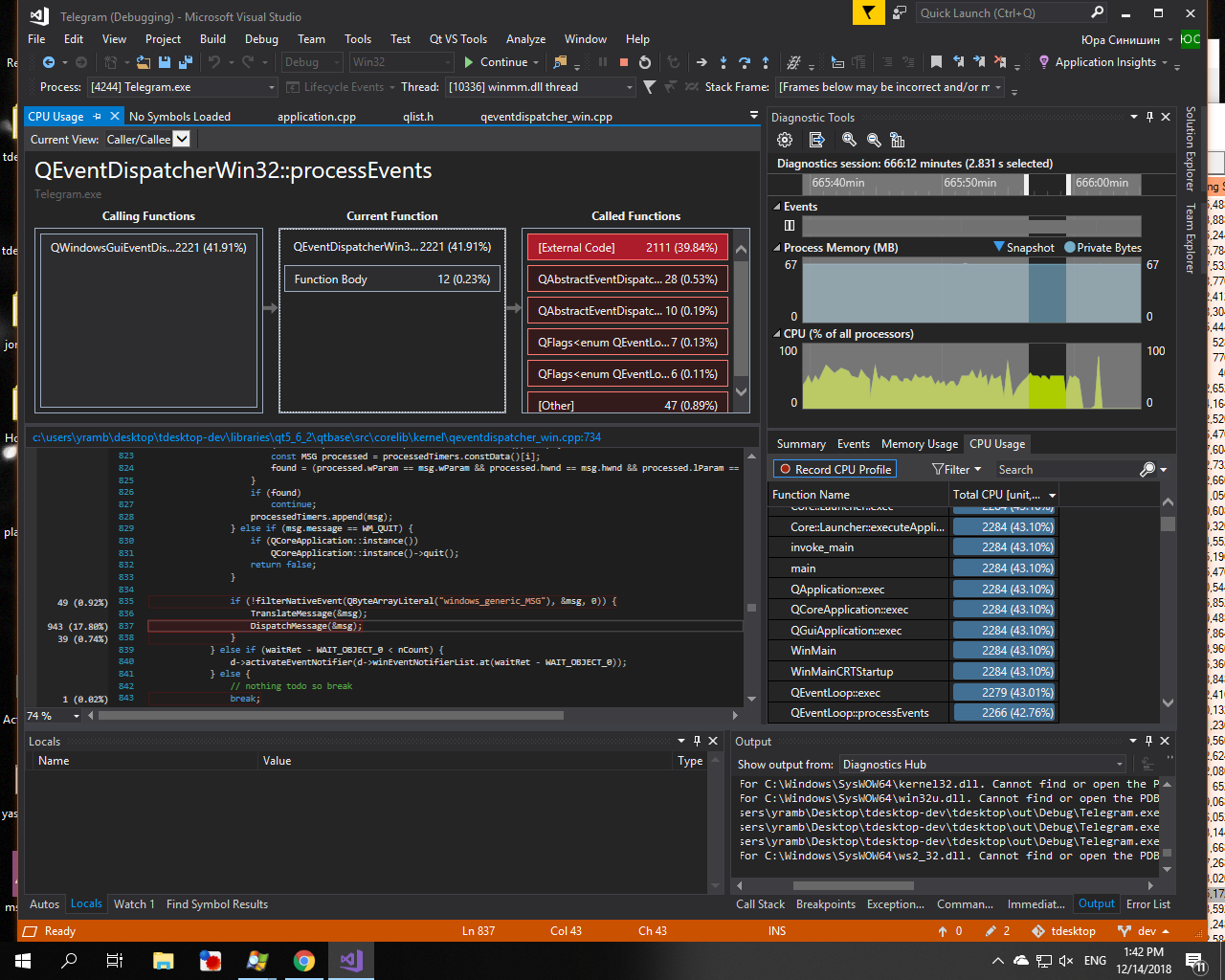
Task: Open the Debug menu
Action: coord(261,39)
